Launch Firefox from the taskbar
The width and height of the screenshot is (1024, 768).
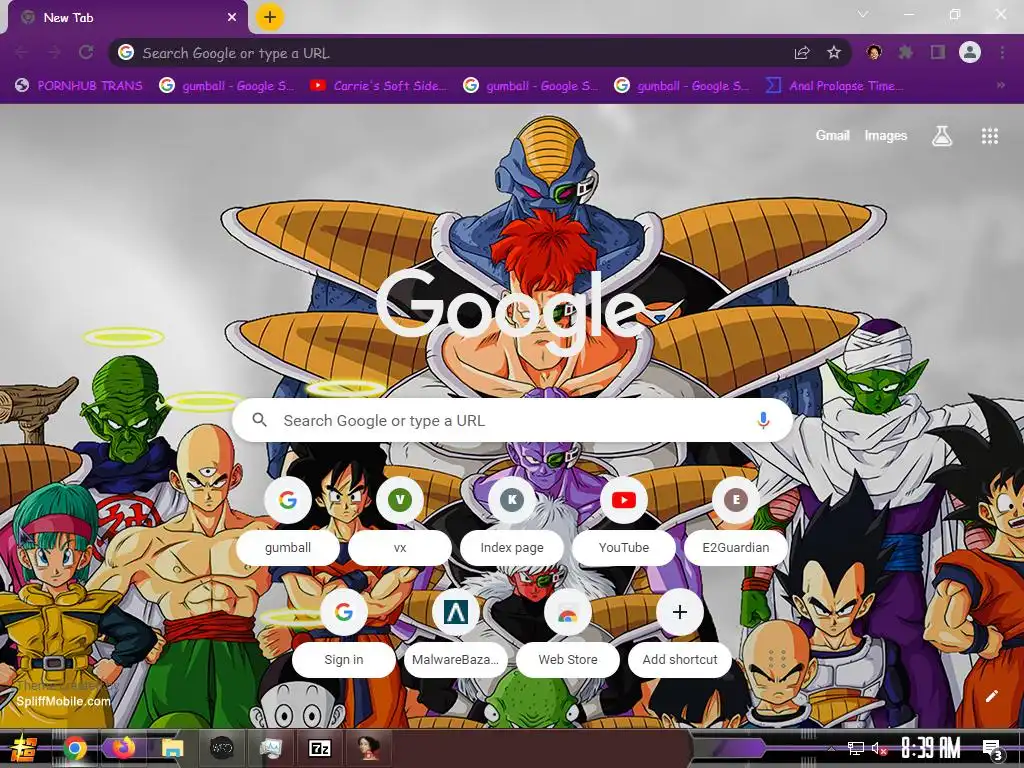coord(123,748)
